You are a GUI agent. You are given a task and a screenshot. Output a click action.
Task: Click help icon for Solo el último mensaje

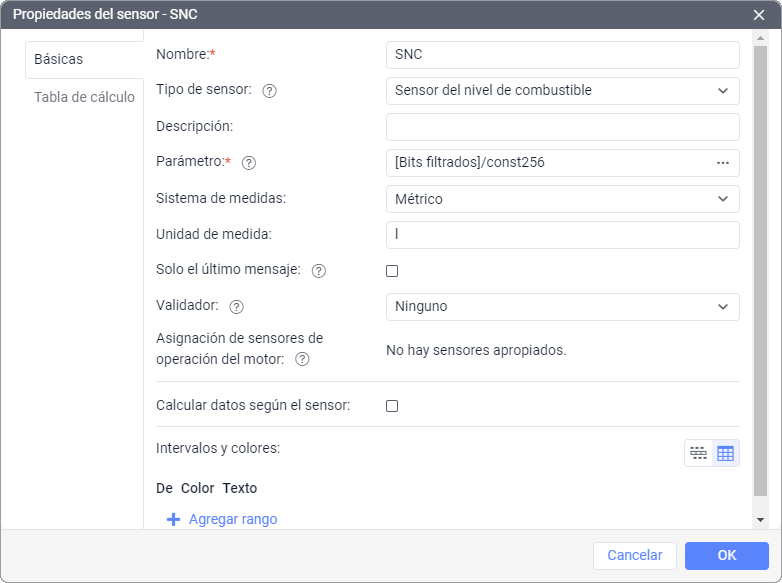(319, 271)
